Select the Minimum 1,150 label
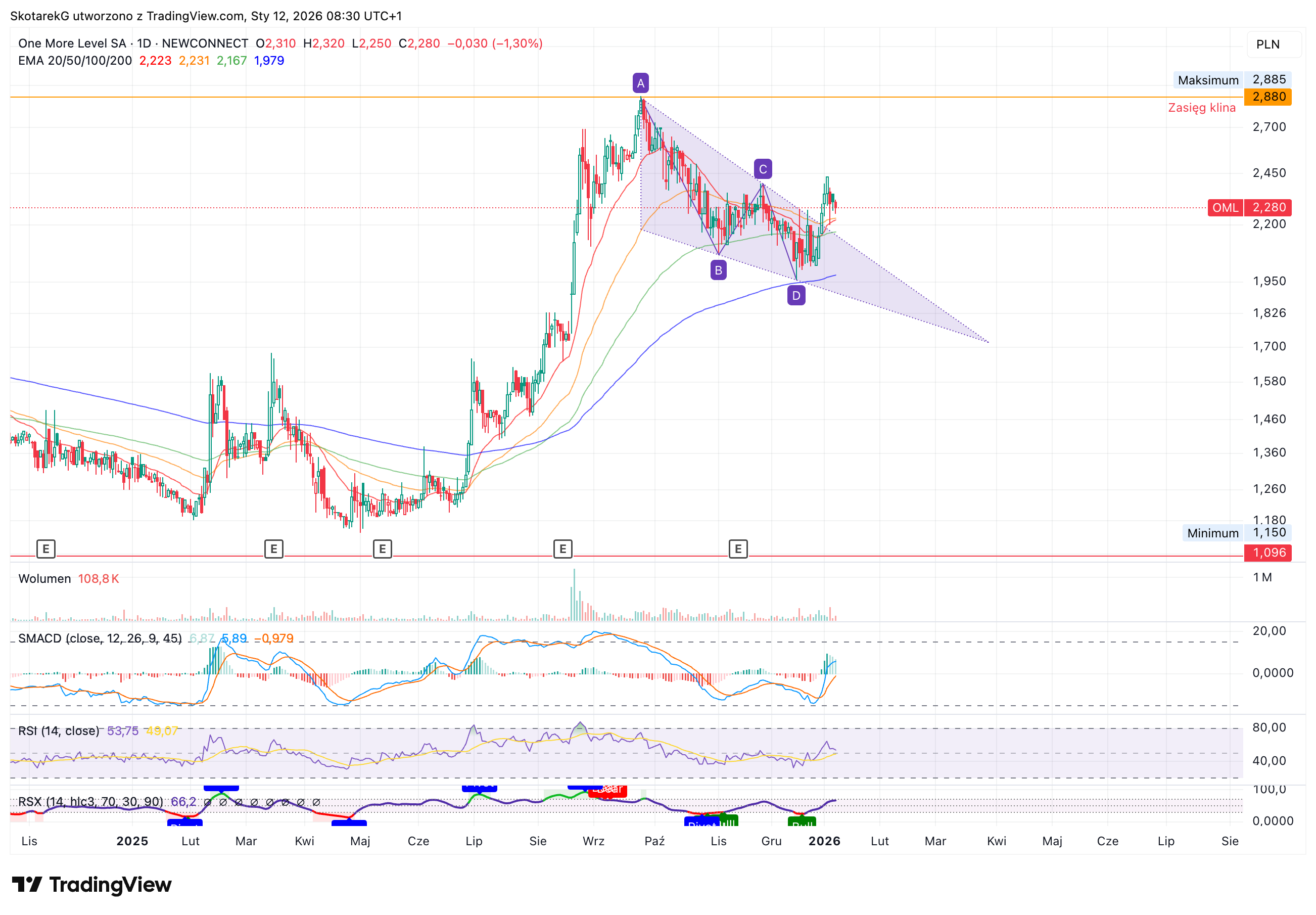 coord(1236,533)
